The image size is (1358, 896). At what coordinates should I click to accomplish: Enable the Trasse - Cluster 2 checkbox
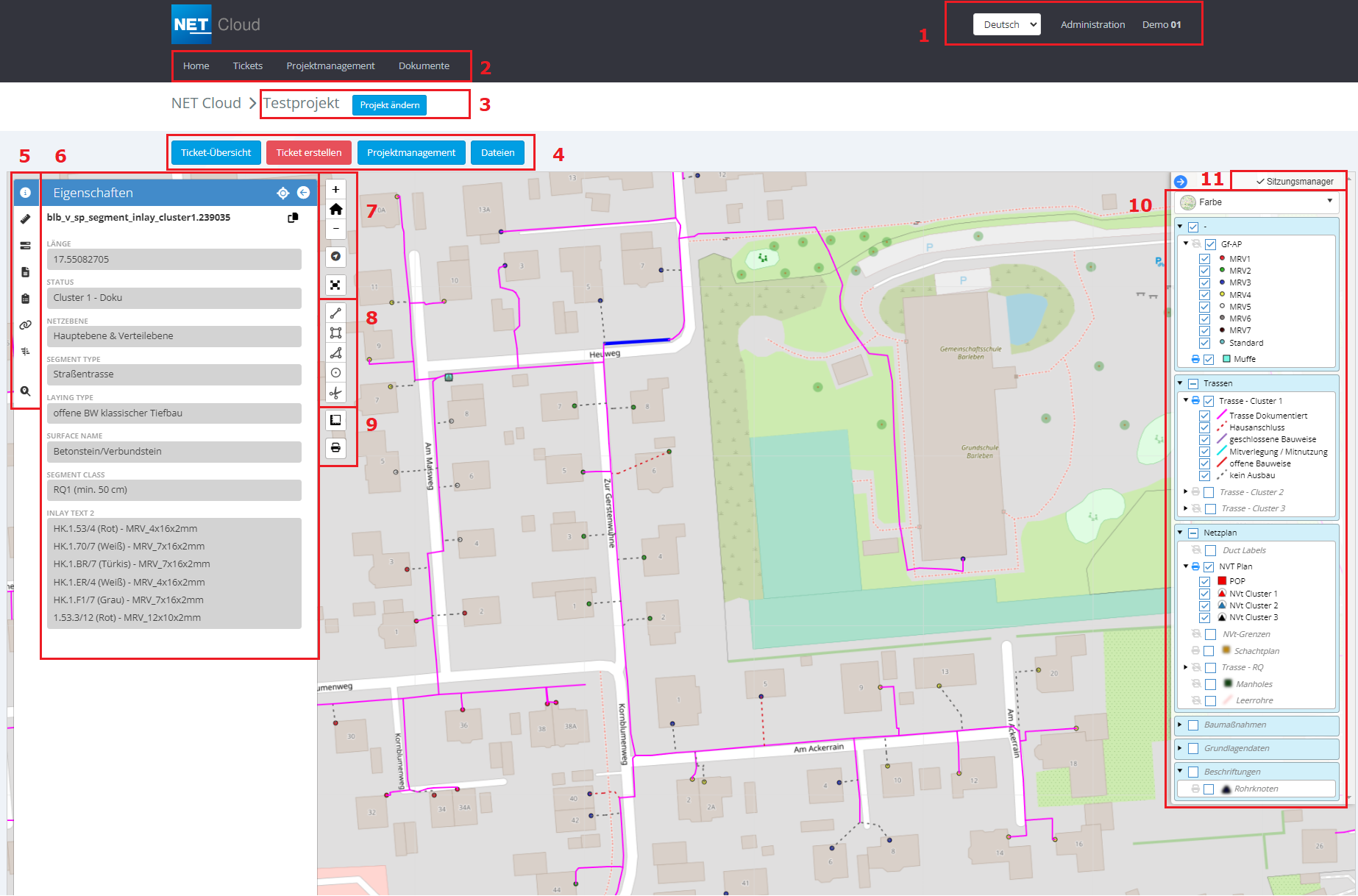pyautogui.click(x=1209, y=492)
